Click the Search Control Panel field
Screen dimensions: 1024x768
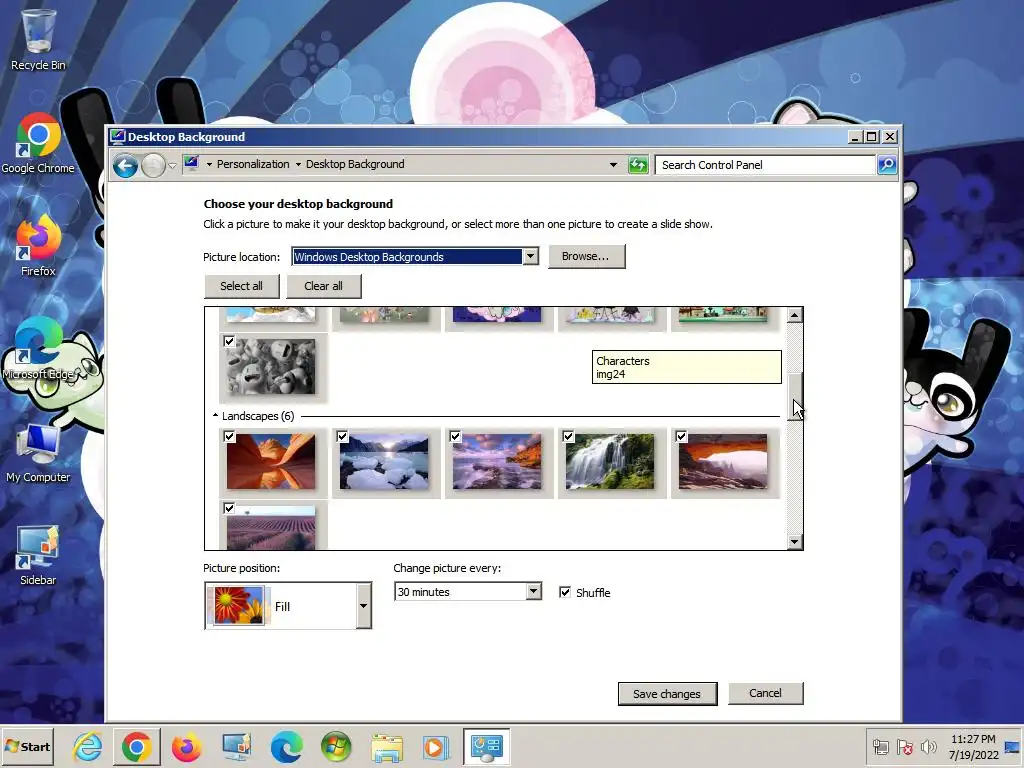point(765,165)
